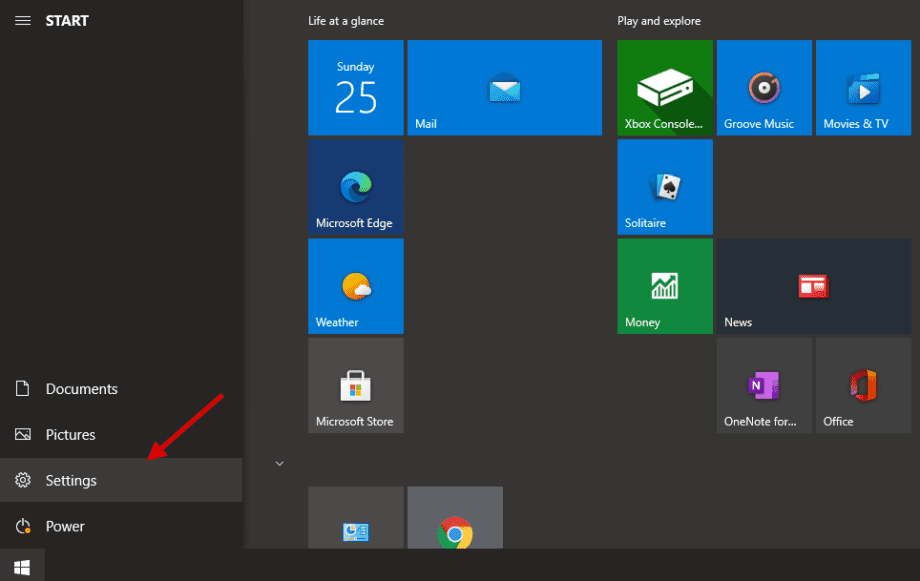Launch the Xbox Console Companion
This screenshot has width=920, height=581.
tap(664, 87)
